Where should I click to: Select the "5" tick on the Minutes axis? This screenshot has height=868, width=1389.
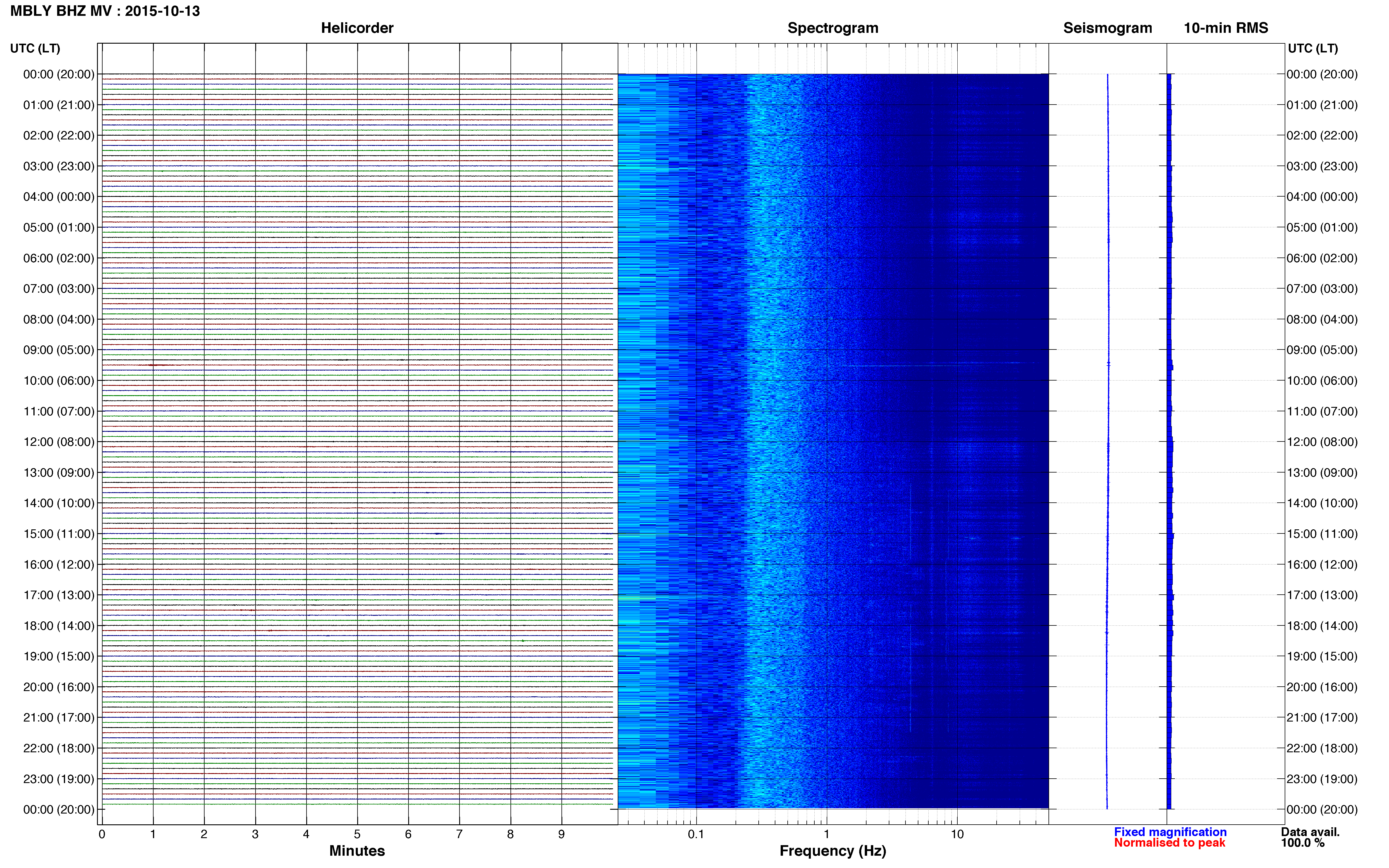point(357,834)
